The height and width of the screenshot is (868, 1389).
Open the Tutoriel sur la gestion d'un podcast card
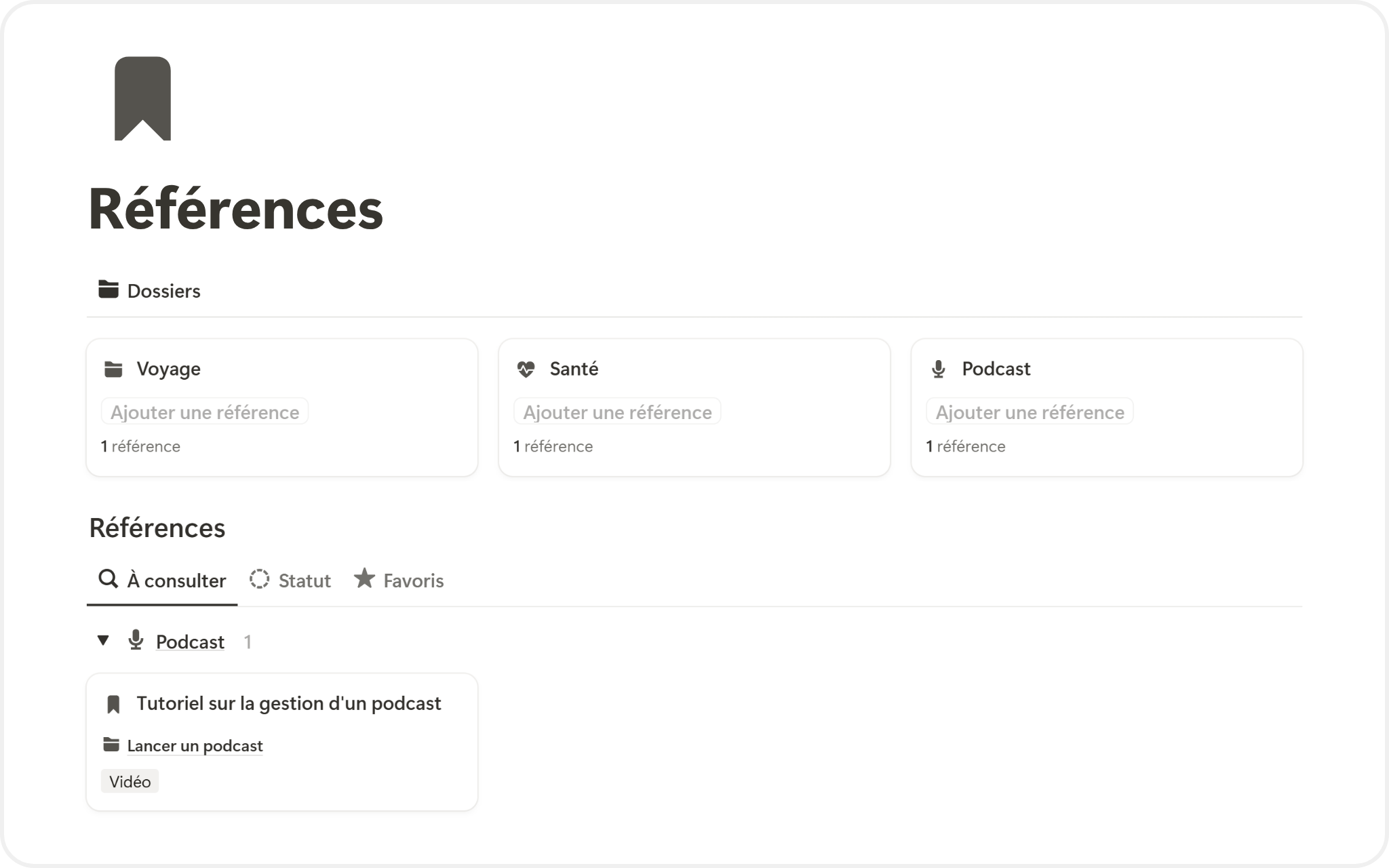point(289,704)
